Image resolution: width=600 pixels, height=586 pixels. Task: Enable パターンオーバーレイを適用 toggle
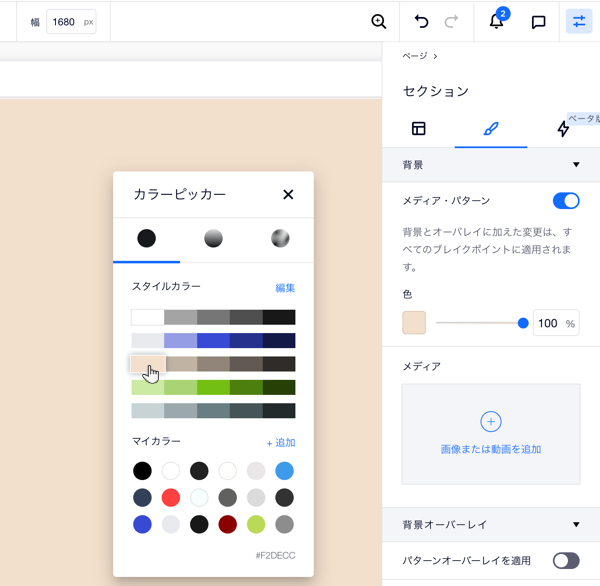click(566, 561)
